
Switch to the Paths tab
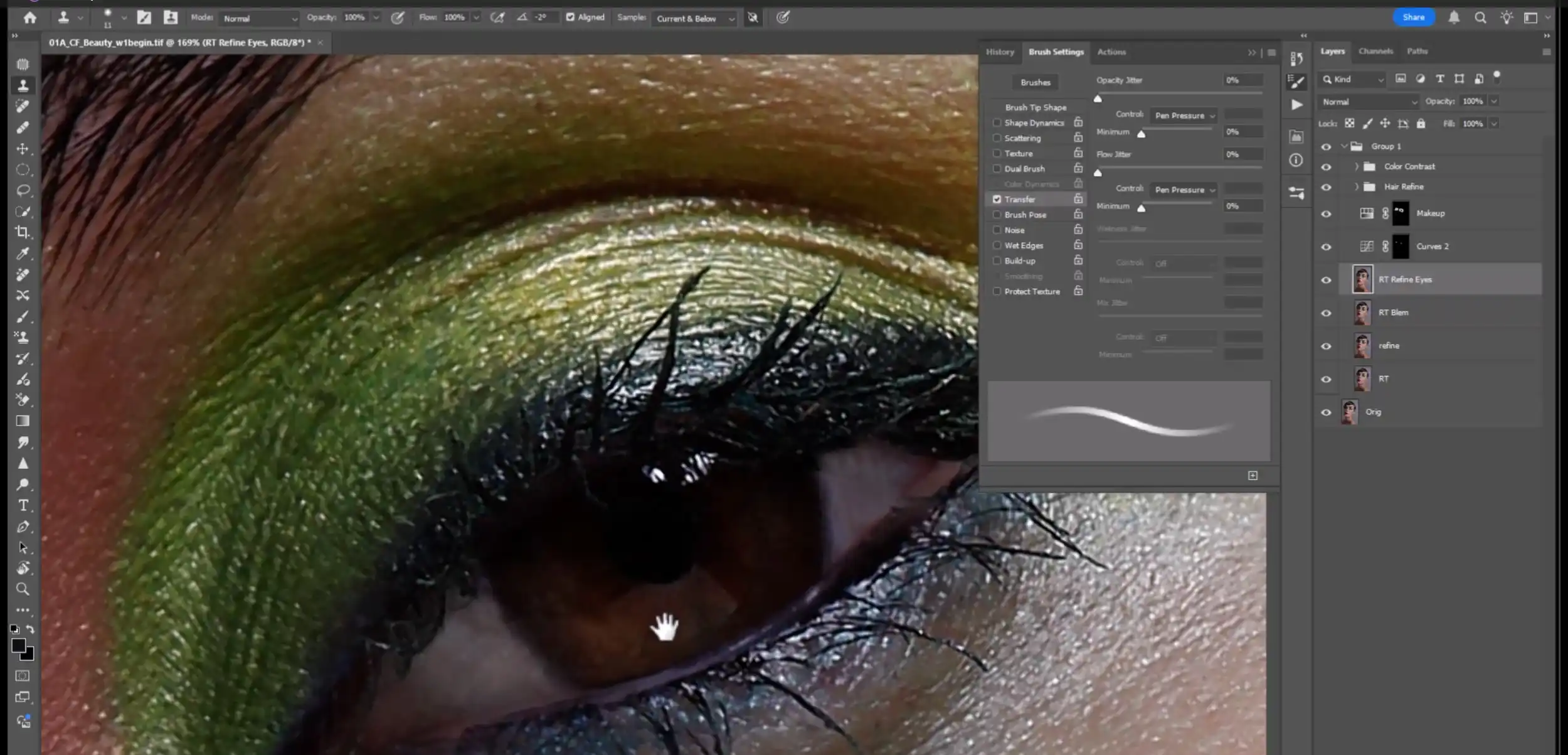[x=1417, y=51]
